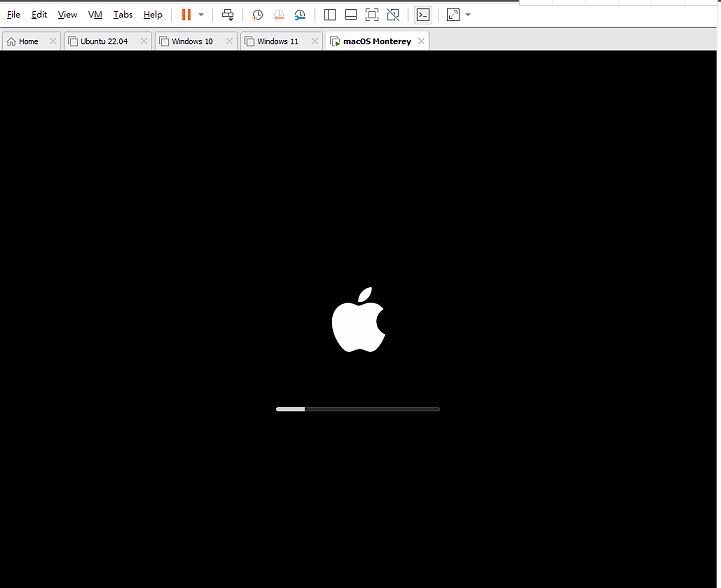Screen dimensions: 721x588
Task: Send Ctrl+Alt+Del to the guest
Action: pyautogui.click(x=228, y=15)
